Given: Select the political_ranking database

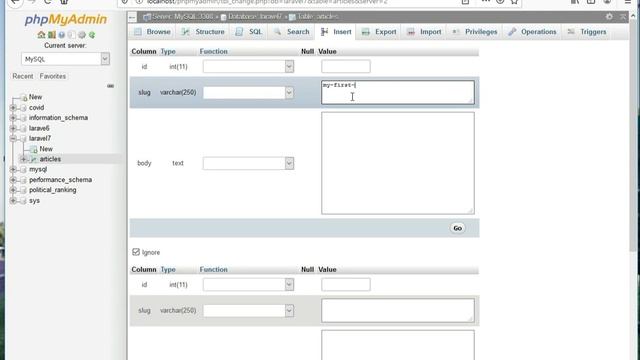Looking at the screenshot, I should coord(52,190).
